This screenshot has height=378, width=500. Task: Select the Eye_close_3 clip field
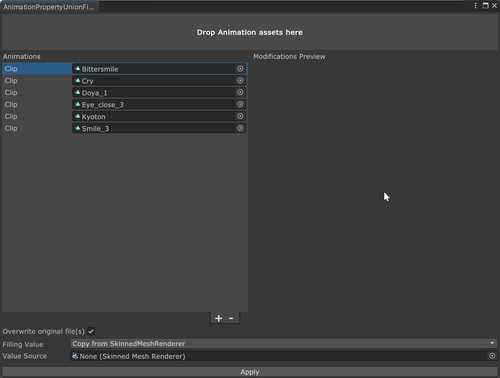[x=159, y=104]
